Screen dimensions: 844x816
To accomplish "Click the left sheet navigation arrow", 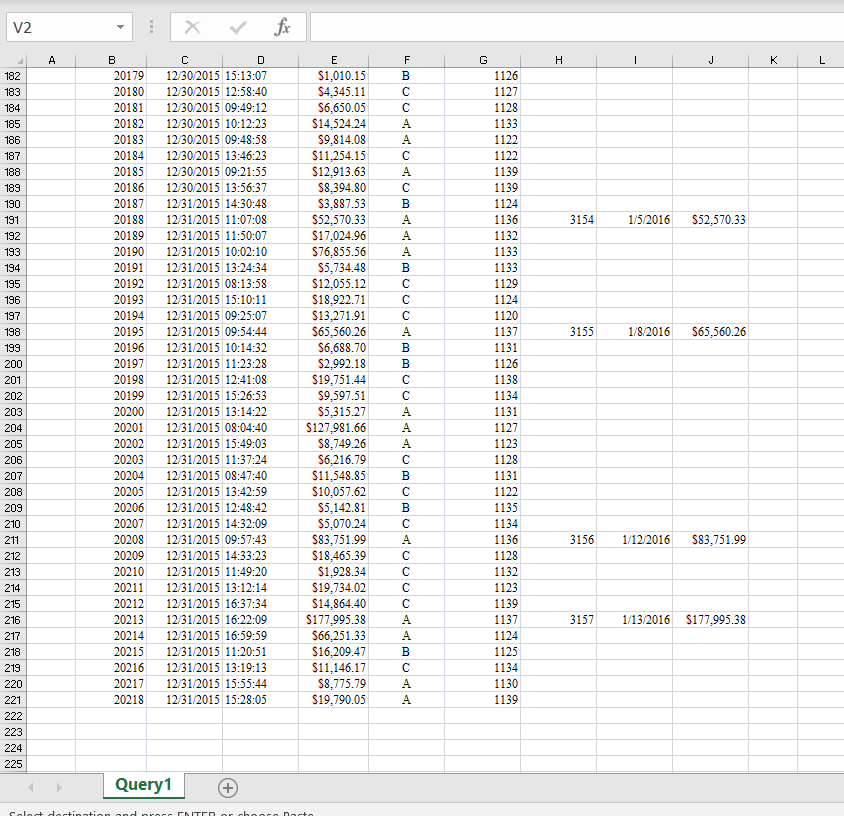I will pos(30,788).
